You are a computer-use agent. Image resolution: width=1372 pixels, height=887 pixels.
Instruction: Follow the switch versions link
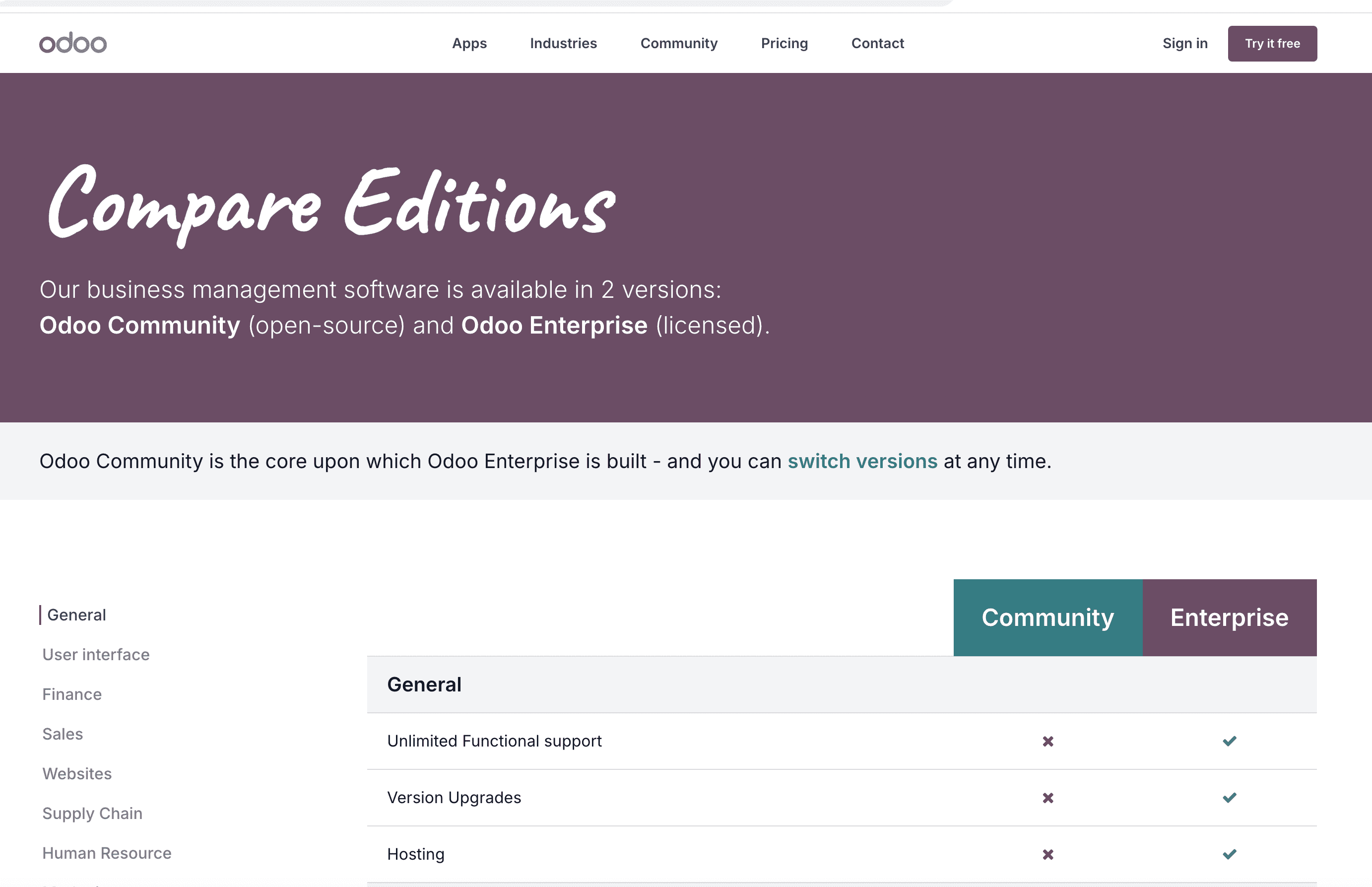point(862,461)
